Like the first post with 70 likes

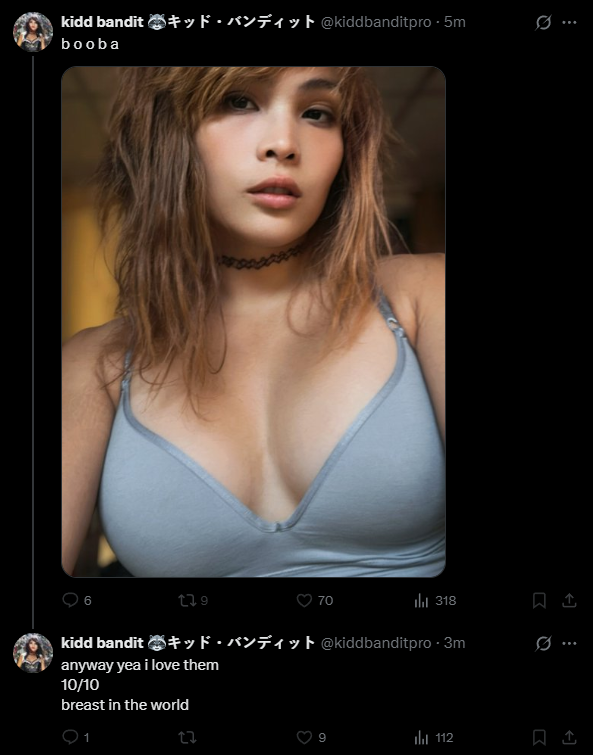coord(304,600)
